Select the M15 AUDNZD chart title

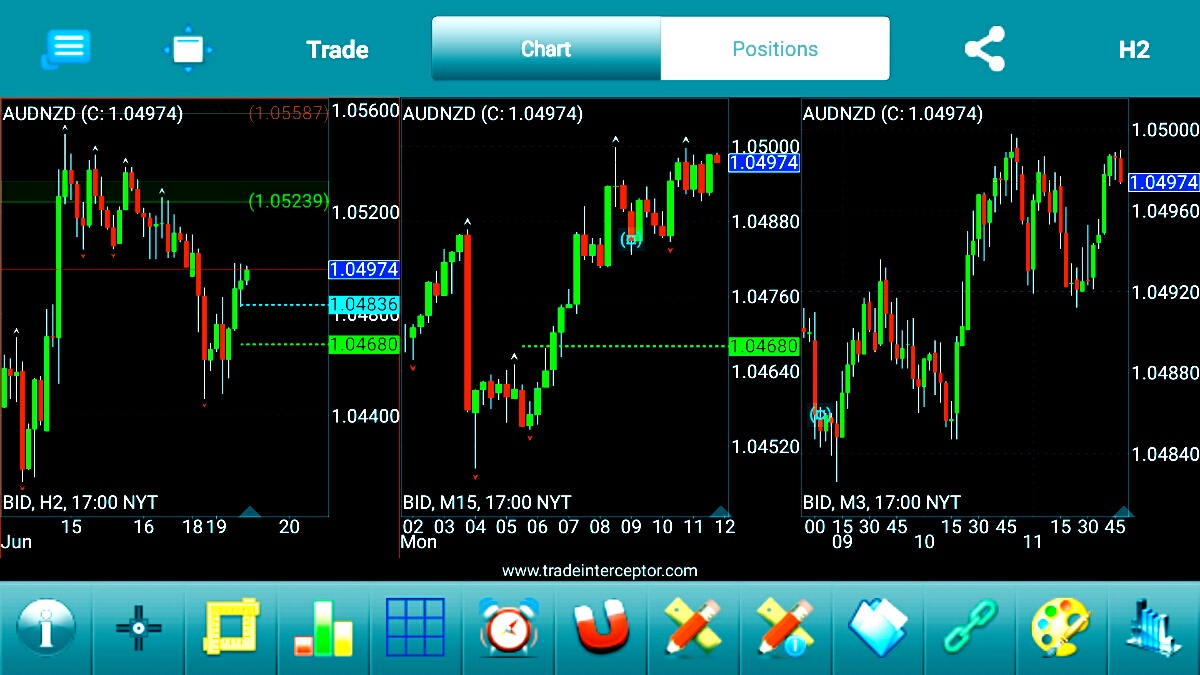pyautogui.click(x=493, y=114)
